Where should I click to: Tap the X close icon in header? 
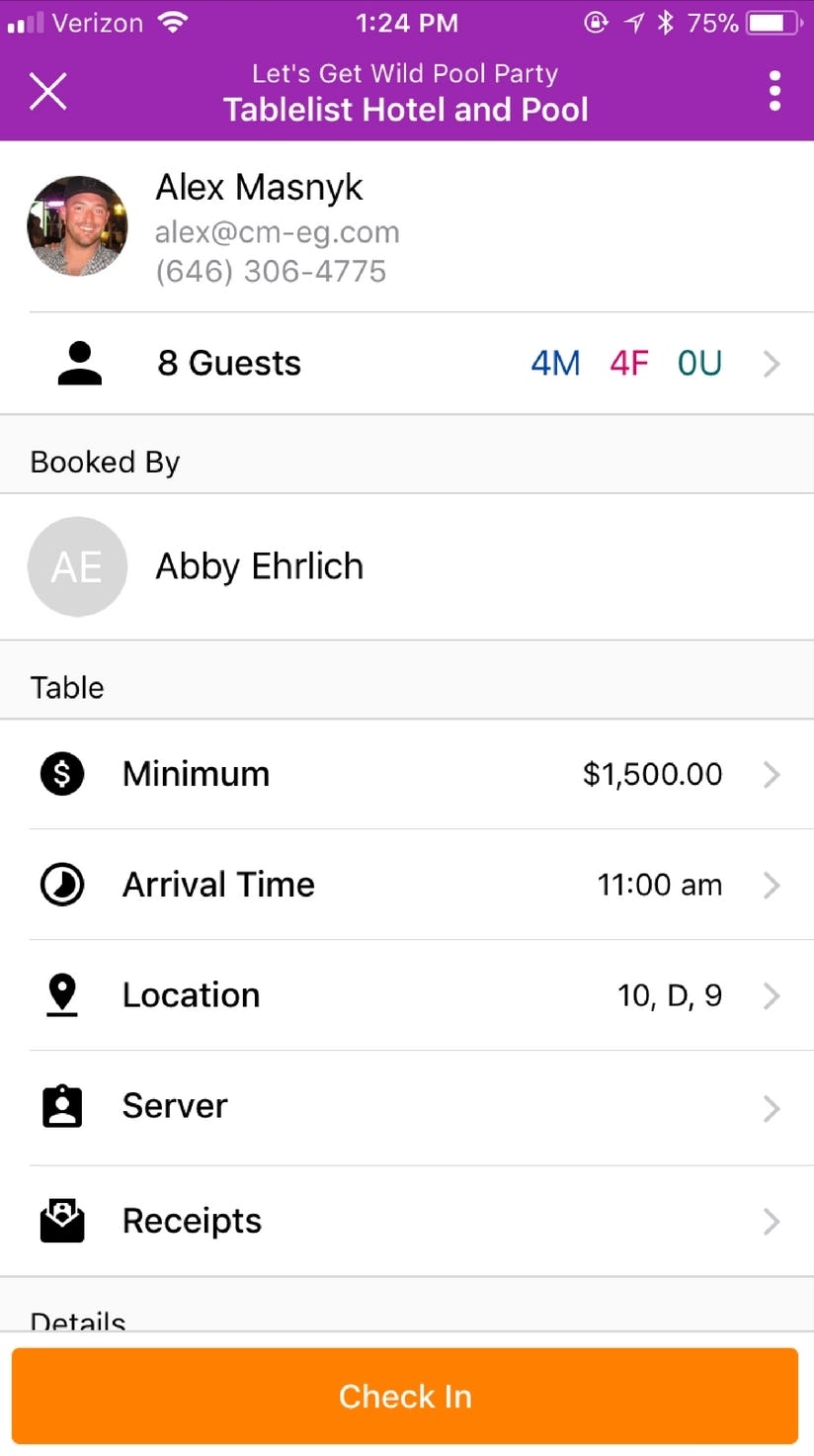click(47, 92)
